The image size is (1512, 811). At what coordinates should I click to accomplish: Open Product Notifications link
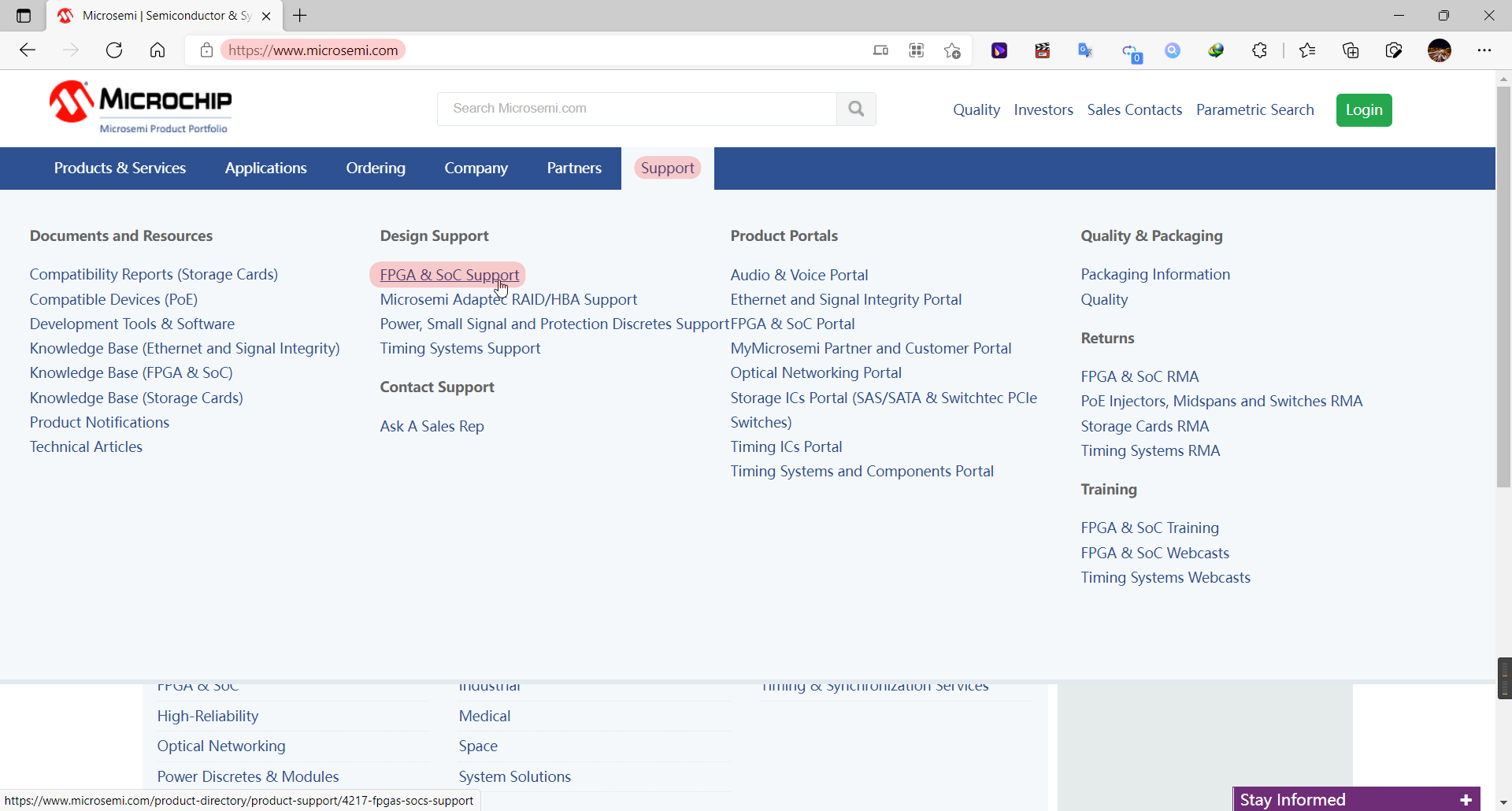(99, 422)
